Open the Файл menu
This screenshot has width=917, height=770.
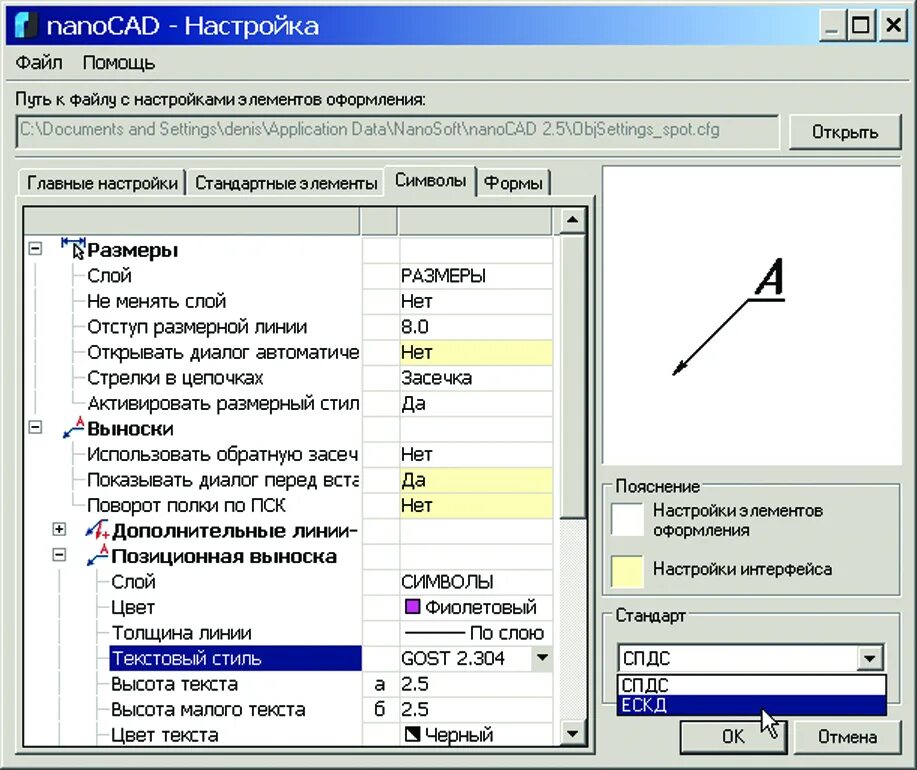[x=39, y=62]
